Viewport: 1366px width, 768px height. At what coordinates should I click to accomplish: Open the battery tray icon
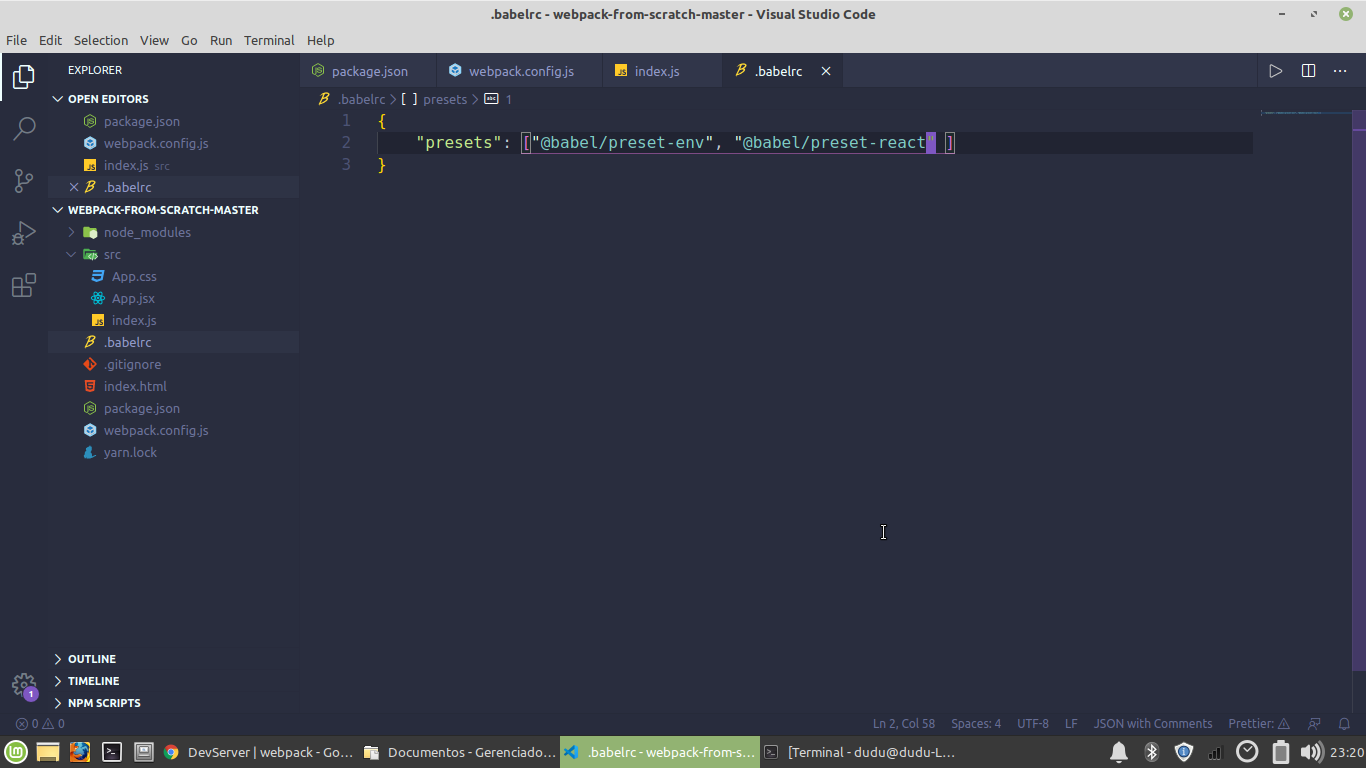pos(1280,752)
